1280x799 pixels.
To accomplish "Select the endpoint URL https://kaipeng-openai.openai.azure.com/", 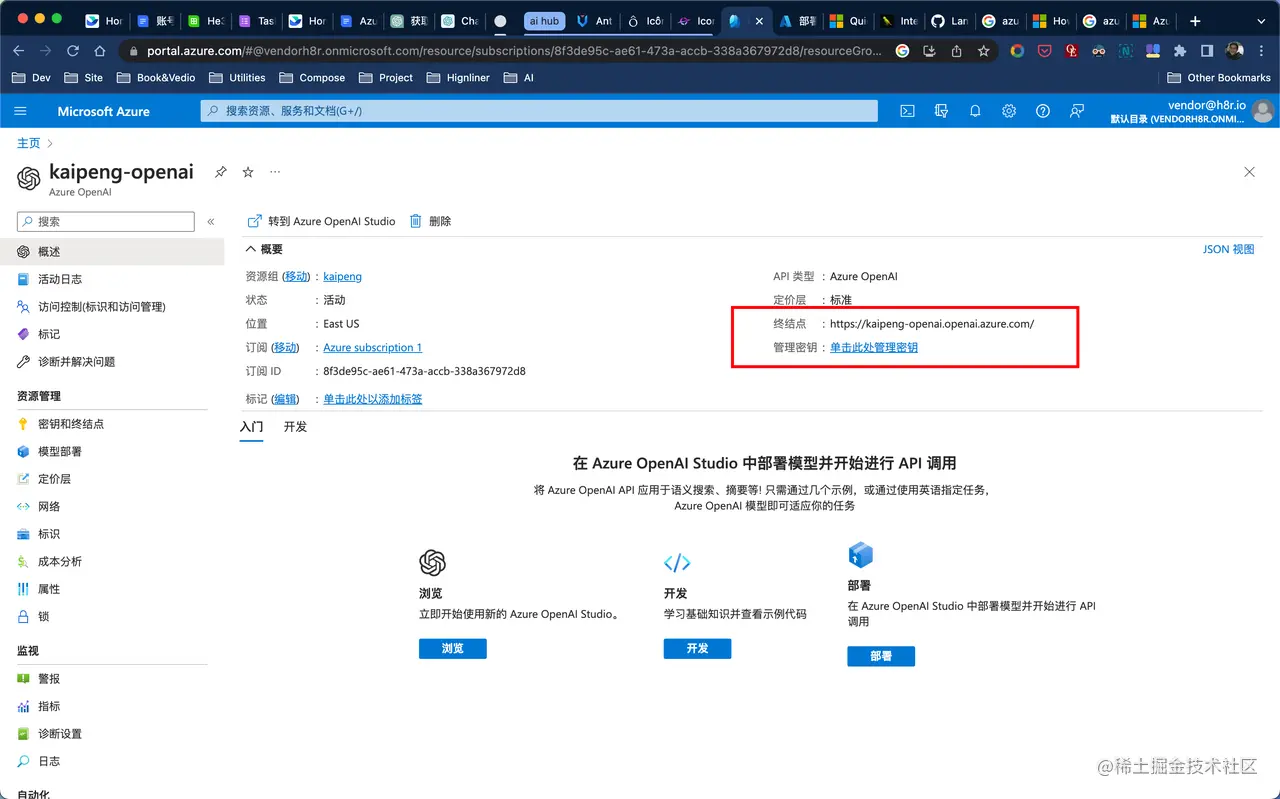I will [x=932, y=324].
